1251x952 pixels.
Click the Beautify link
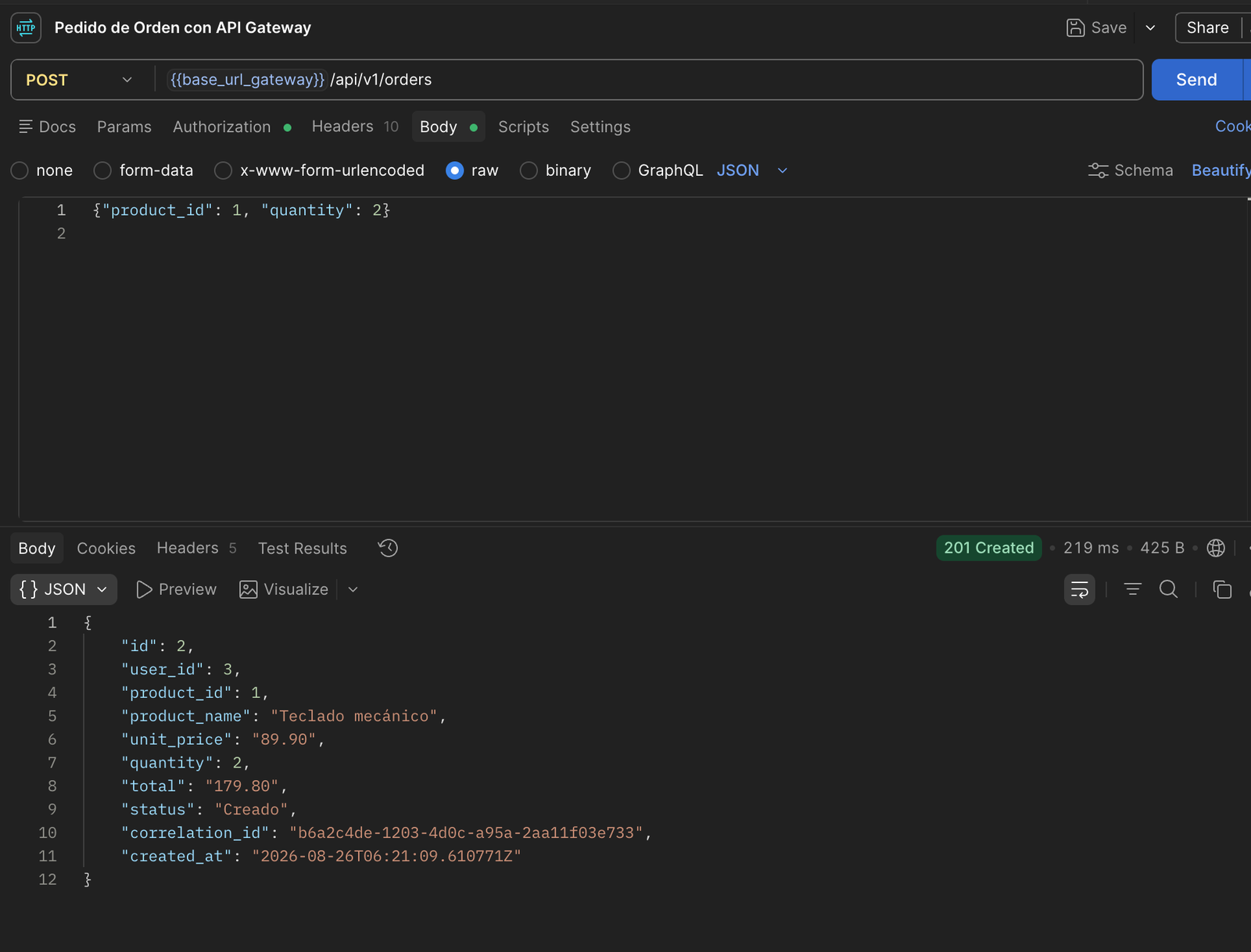coord(1221,170)
